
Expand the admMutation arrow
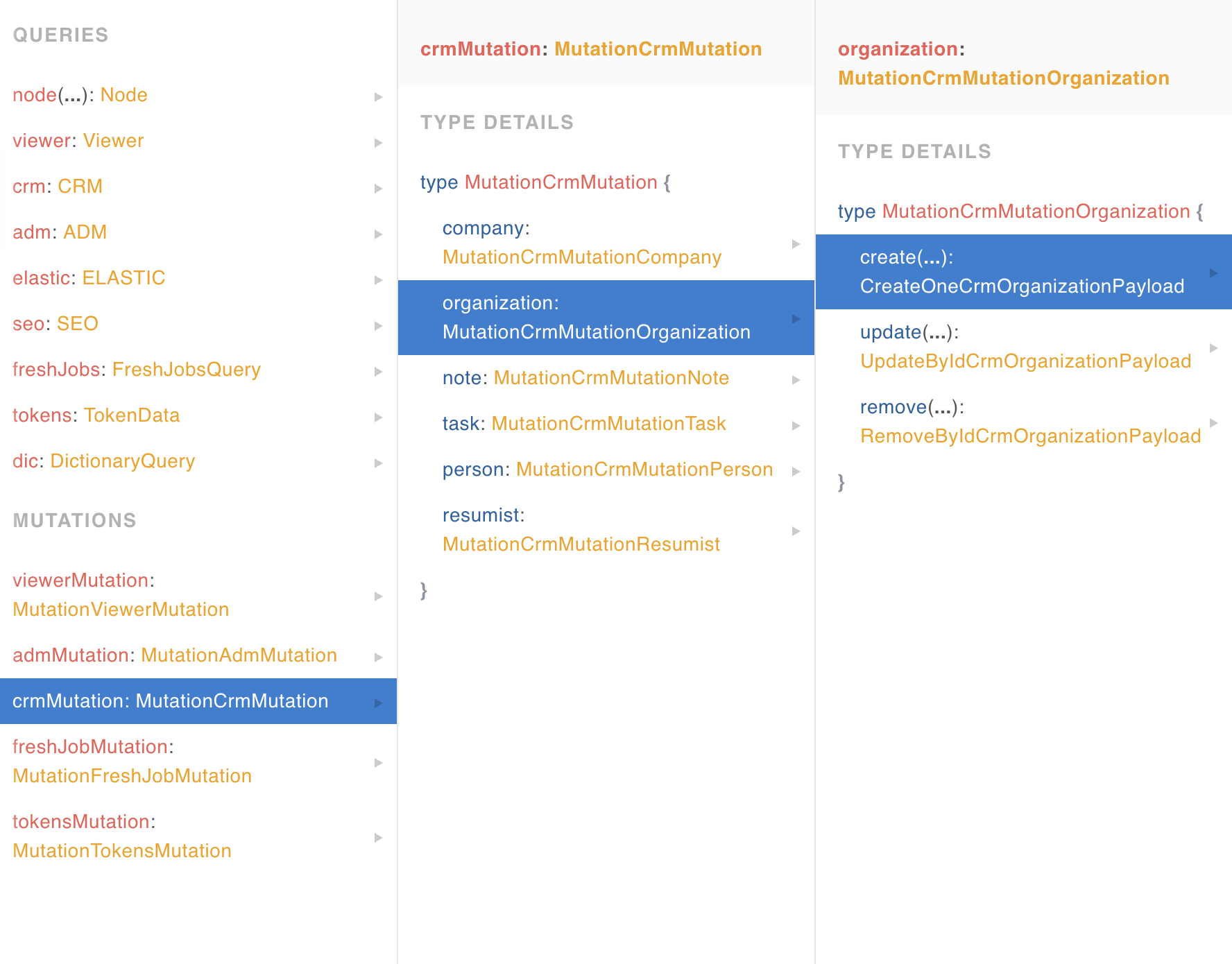(x=378, y=657)
